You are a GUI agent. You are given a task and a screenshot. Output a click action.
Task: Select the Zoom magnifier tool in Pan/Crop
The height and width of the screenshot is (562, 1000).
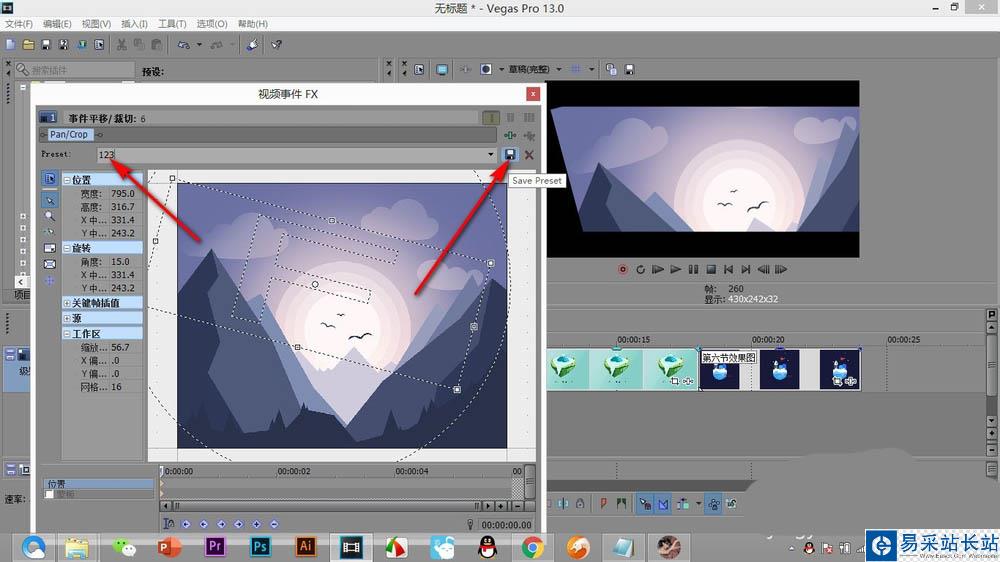(50, 216)
